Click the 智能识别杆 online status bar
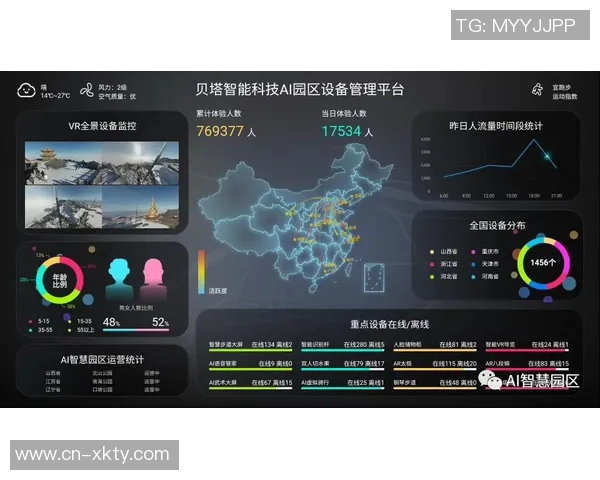The height and width of the screenshot is (480, 600). coord(343,349)
